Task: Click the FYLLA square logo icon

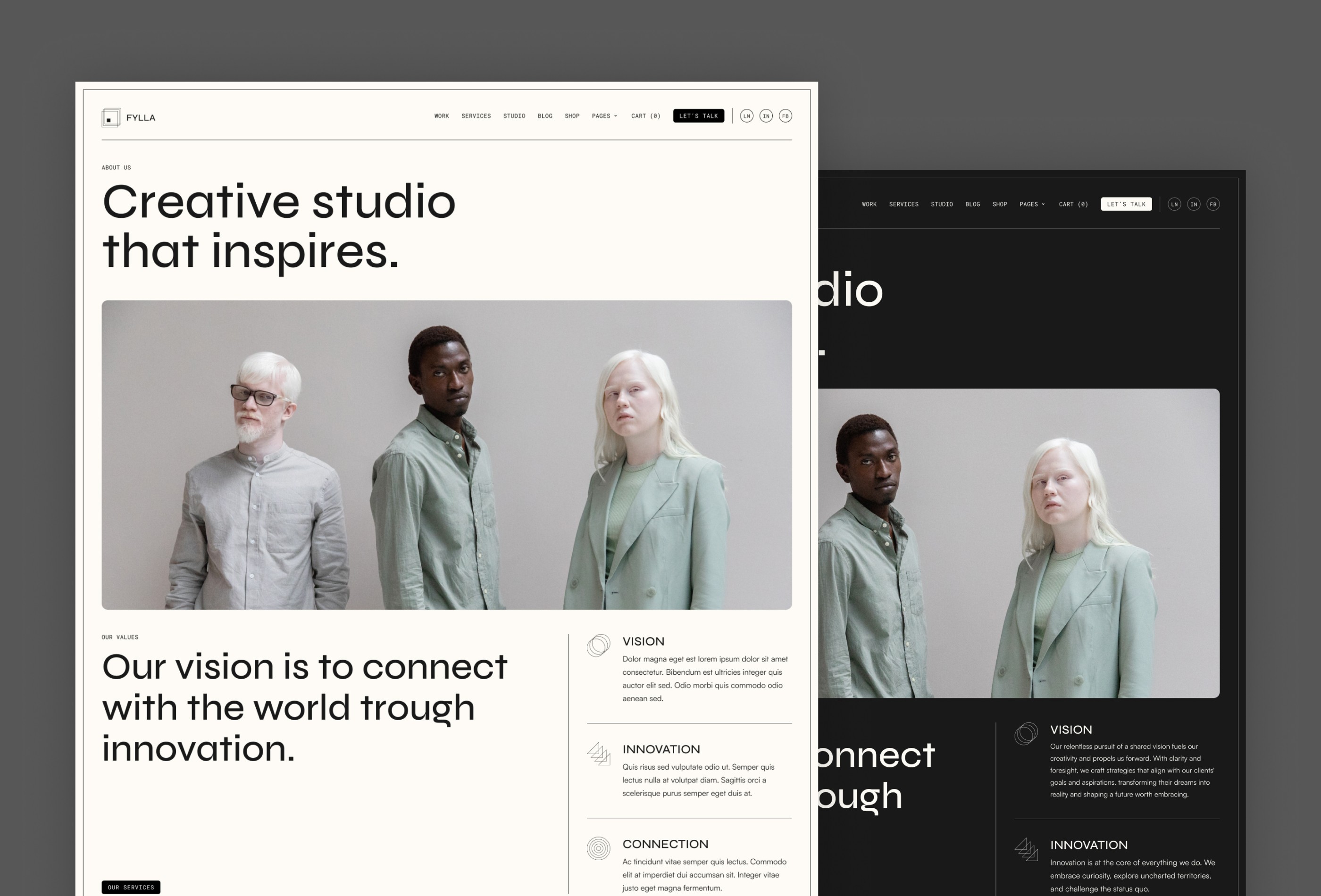Action: (x=111, y=117)
